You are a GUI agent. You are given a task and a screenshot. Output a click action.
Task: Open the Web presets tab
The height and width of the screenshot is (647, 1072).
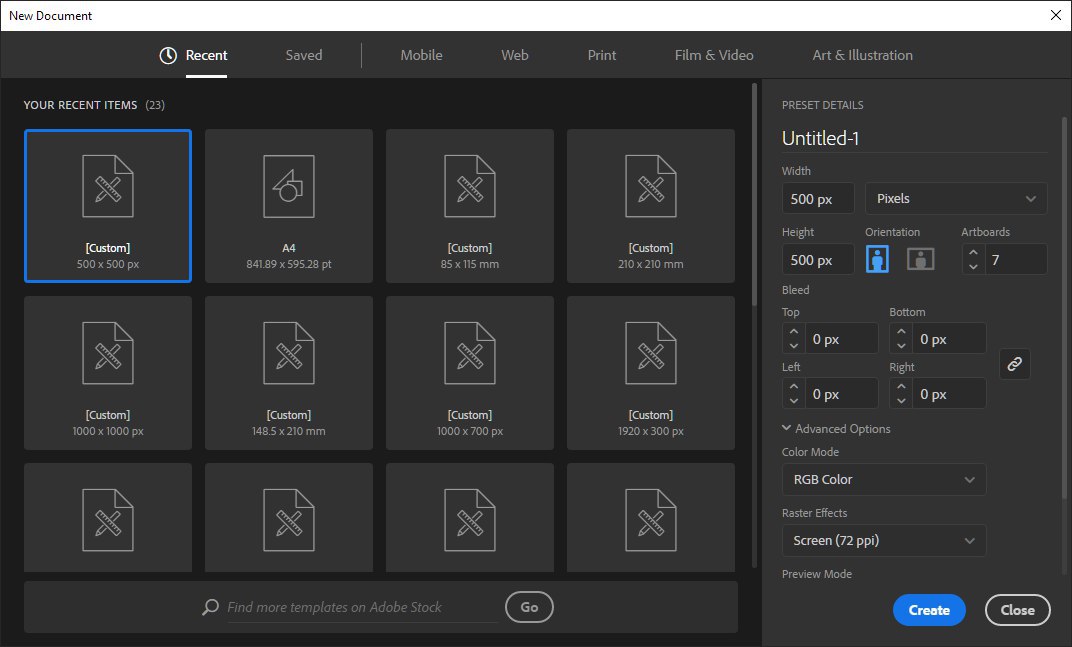tap(515, 55)
